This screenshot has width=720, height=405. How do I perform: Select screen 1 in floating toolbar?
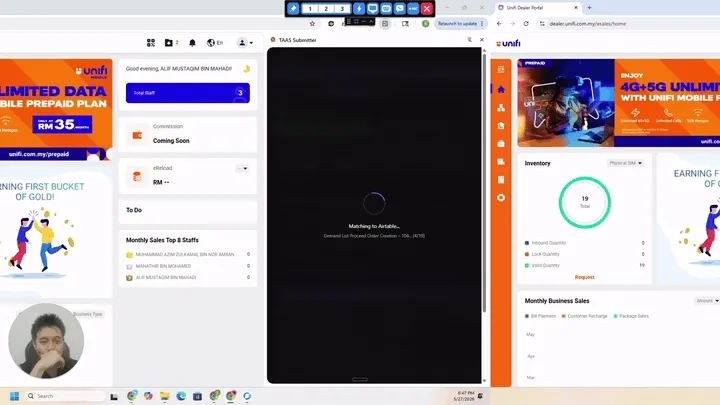click(310, 8)
